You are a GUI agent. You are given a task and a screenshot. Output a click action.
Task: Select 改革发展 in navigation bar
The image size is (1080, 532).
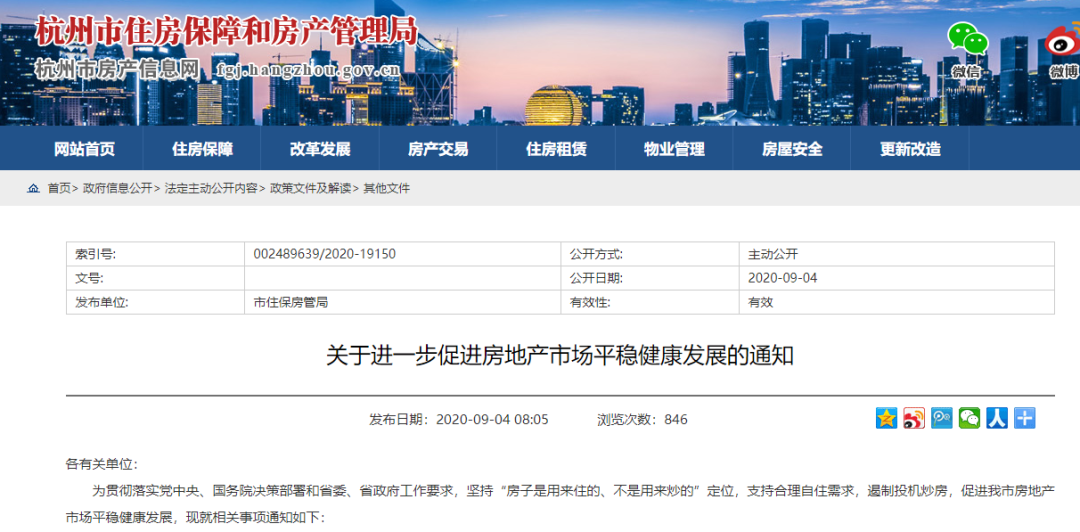point(320,149)
